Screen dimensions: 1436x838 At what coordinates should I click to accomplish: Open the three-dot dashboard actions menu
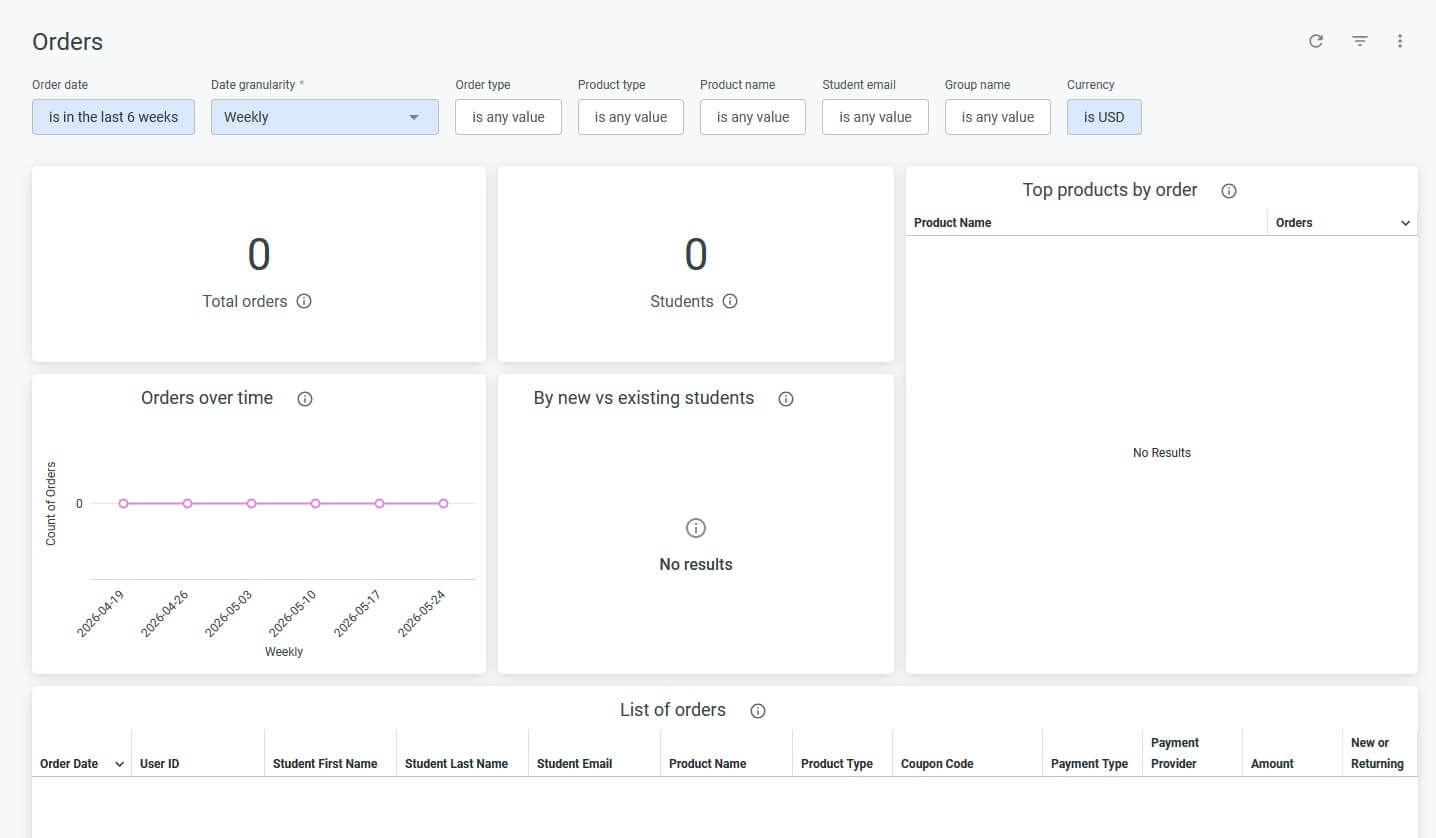click(1400, 41)
